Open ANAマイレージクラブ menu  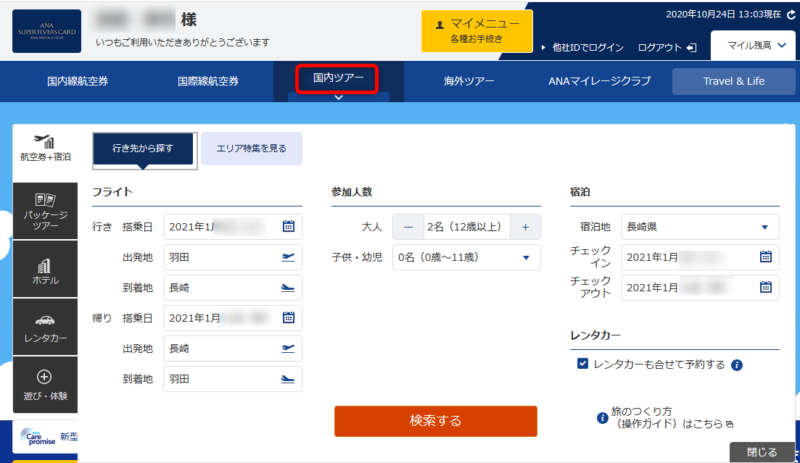click(599, 81)
